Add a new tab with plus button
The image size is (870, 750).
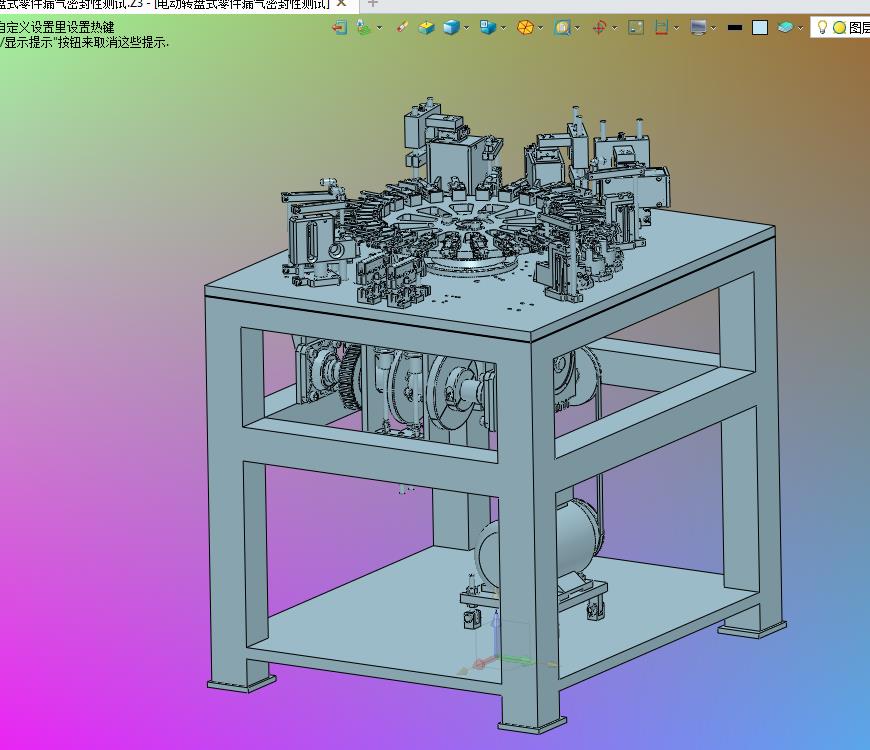point(373,3)
